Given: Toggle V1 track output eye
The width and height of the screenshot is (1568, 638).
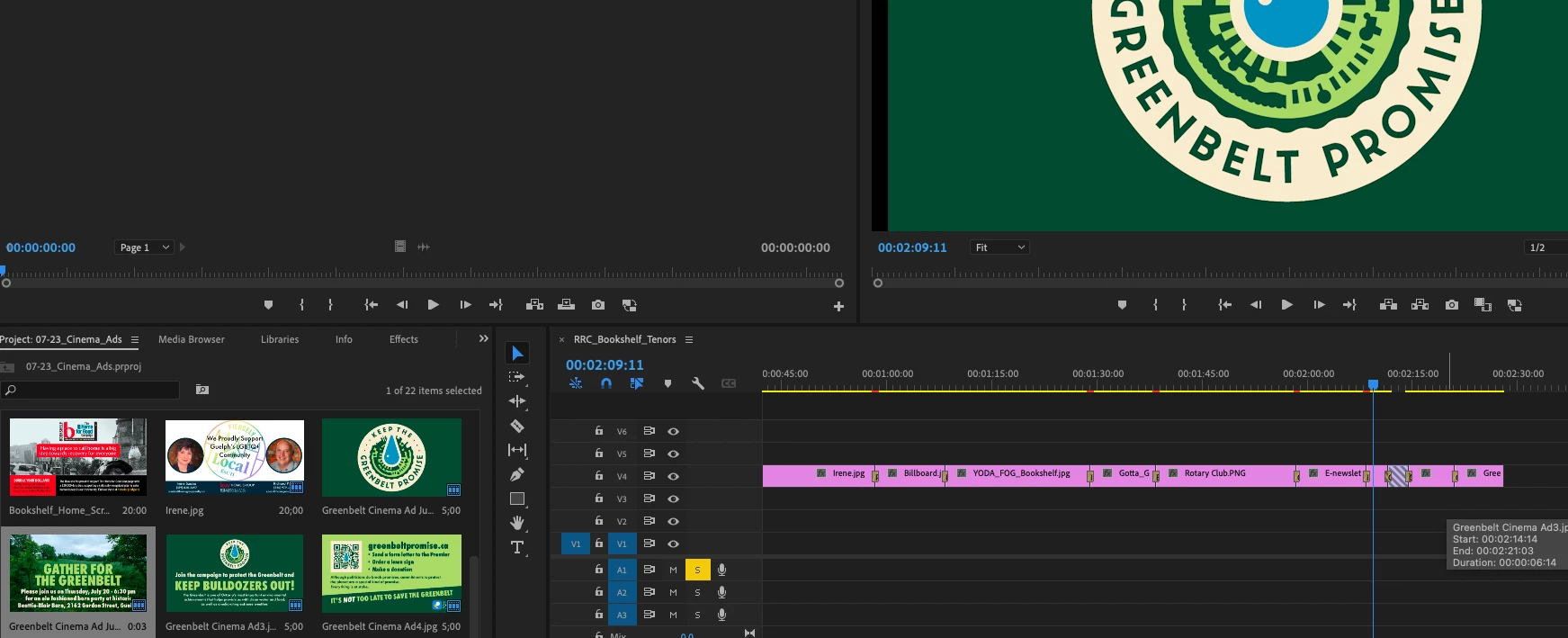Looking at the screenshot, I should tap(673, 544).
